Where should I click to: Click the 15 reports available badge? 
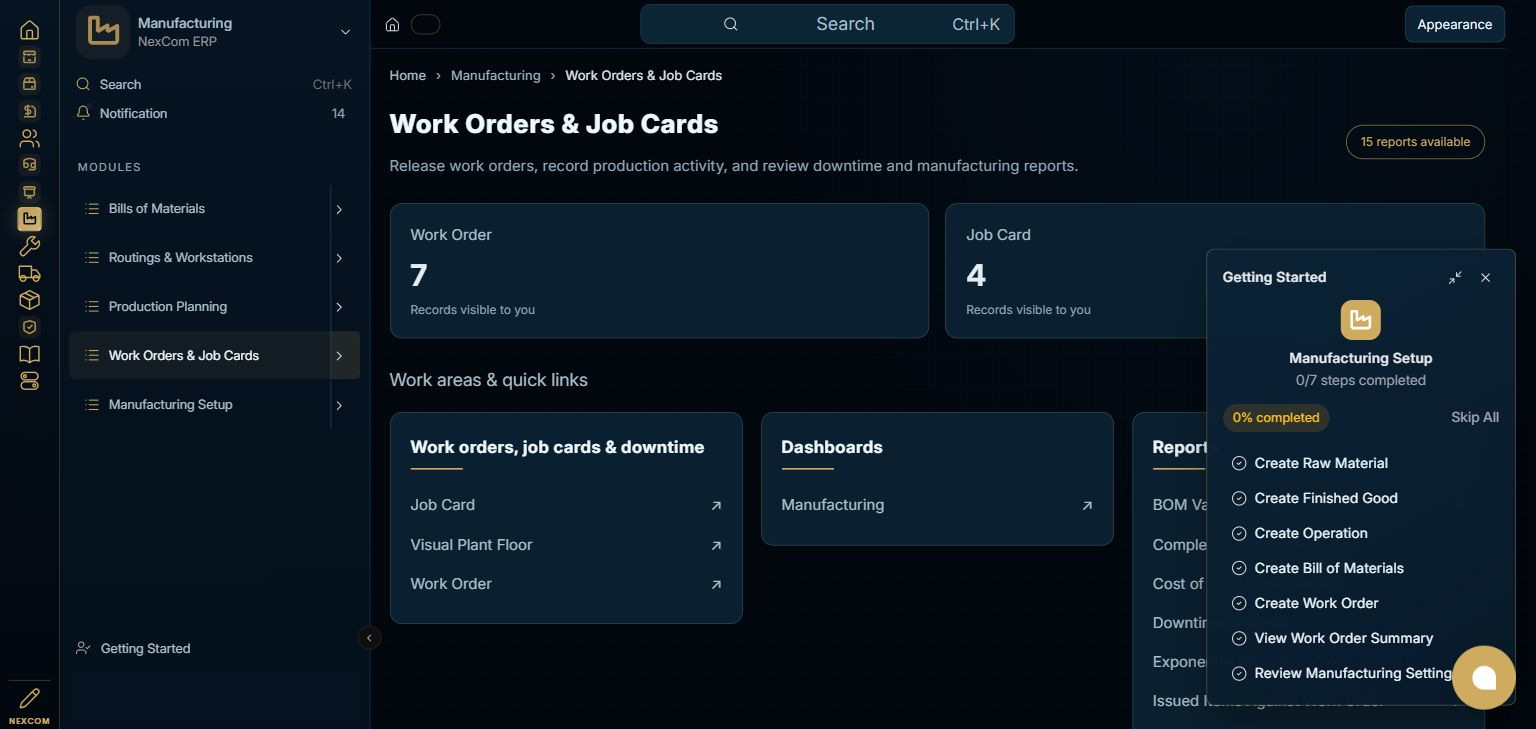[x=1415, y=142]
